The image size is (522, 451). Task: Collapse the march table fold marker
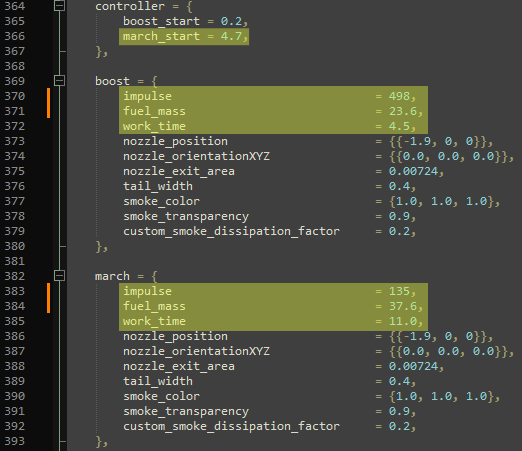pos(59,276)
